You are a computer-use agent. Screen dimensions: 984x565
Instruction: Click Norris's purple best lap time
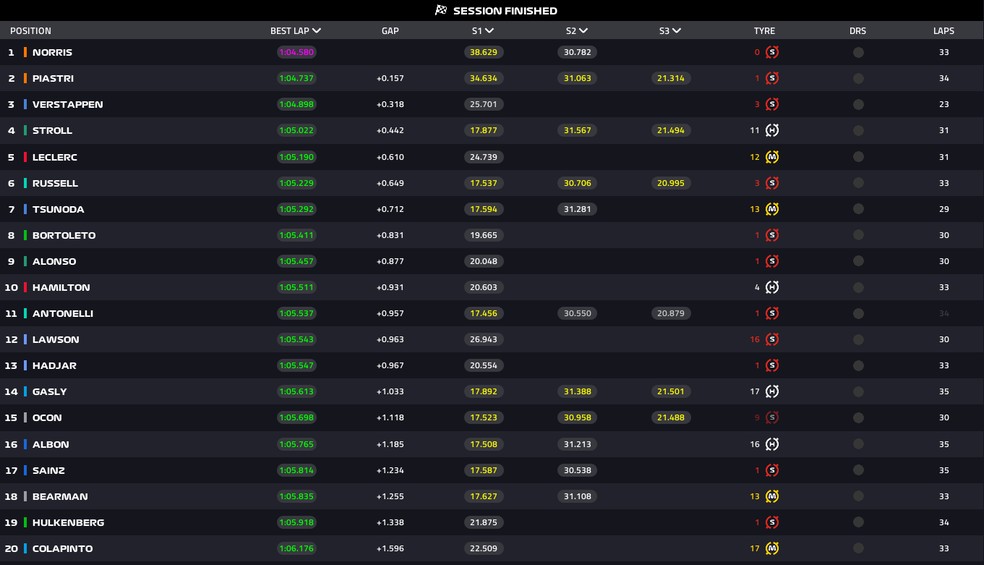(295, 52)
